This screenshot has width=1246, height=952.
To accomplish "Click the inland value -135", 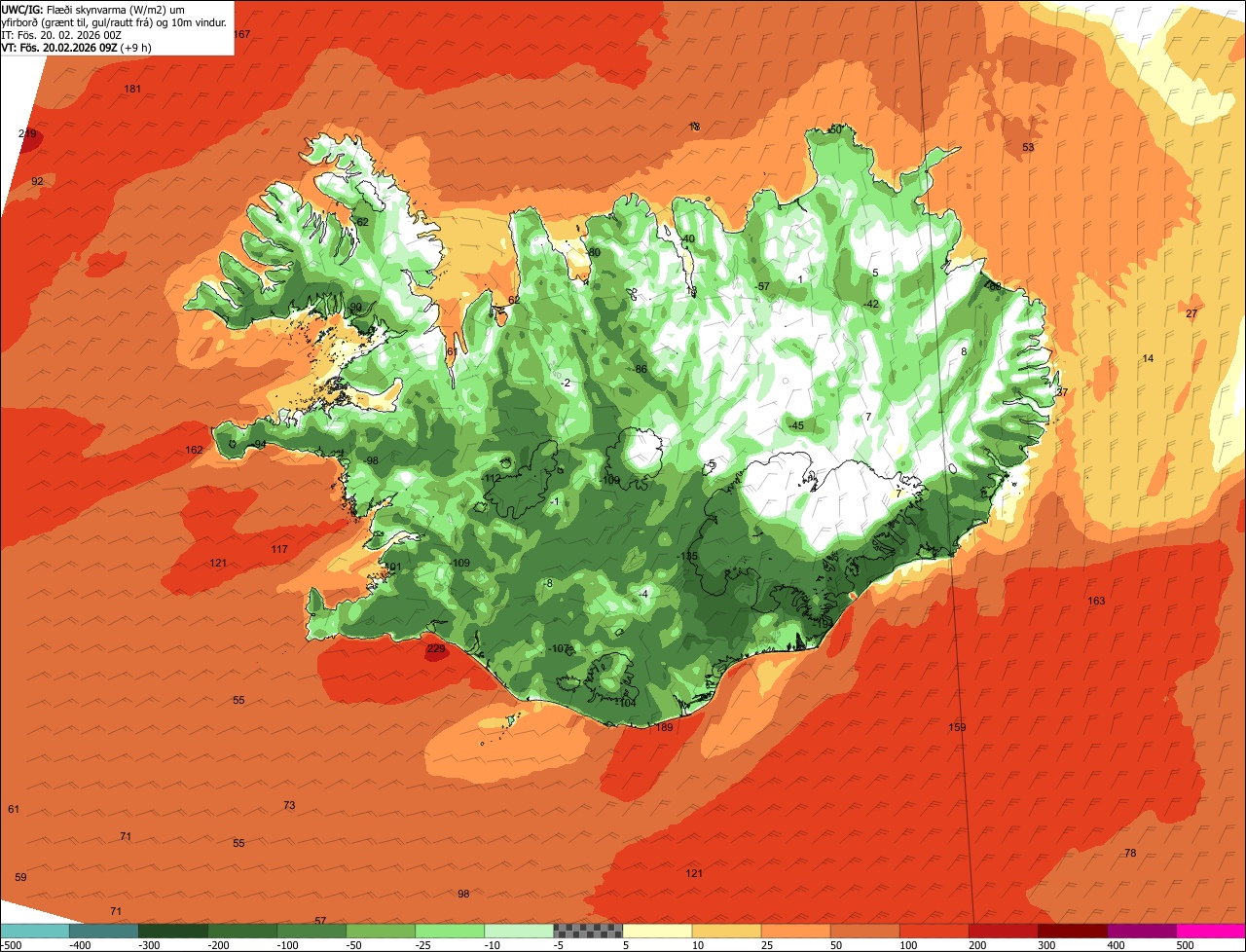I will (x=688, y=557).
